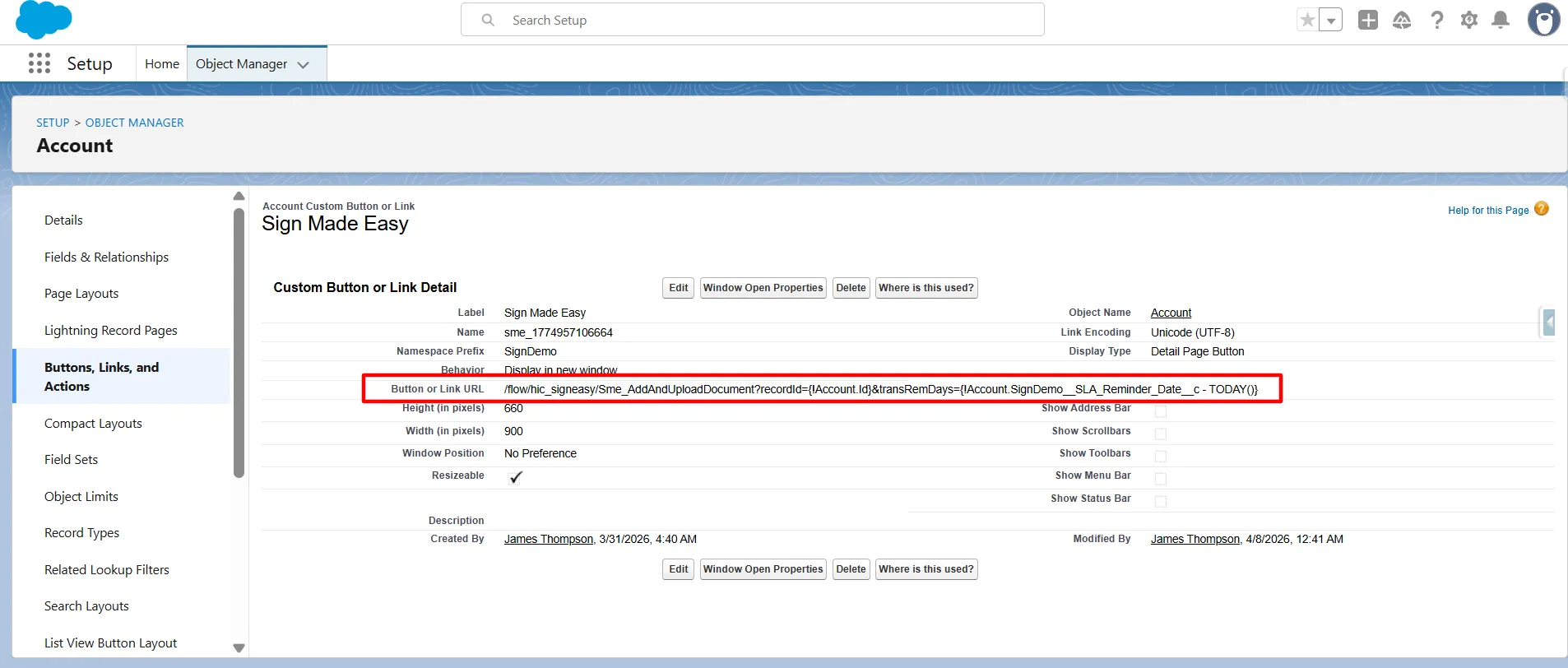Viewport: 1568px width, 668px height.
Task: Click the bottom Delete button
Action: 851,569
